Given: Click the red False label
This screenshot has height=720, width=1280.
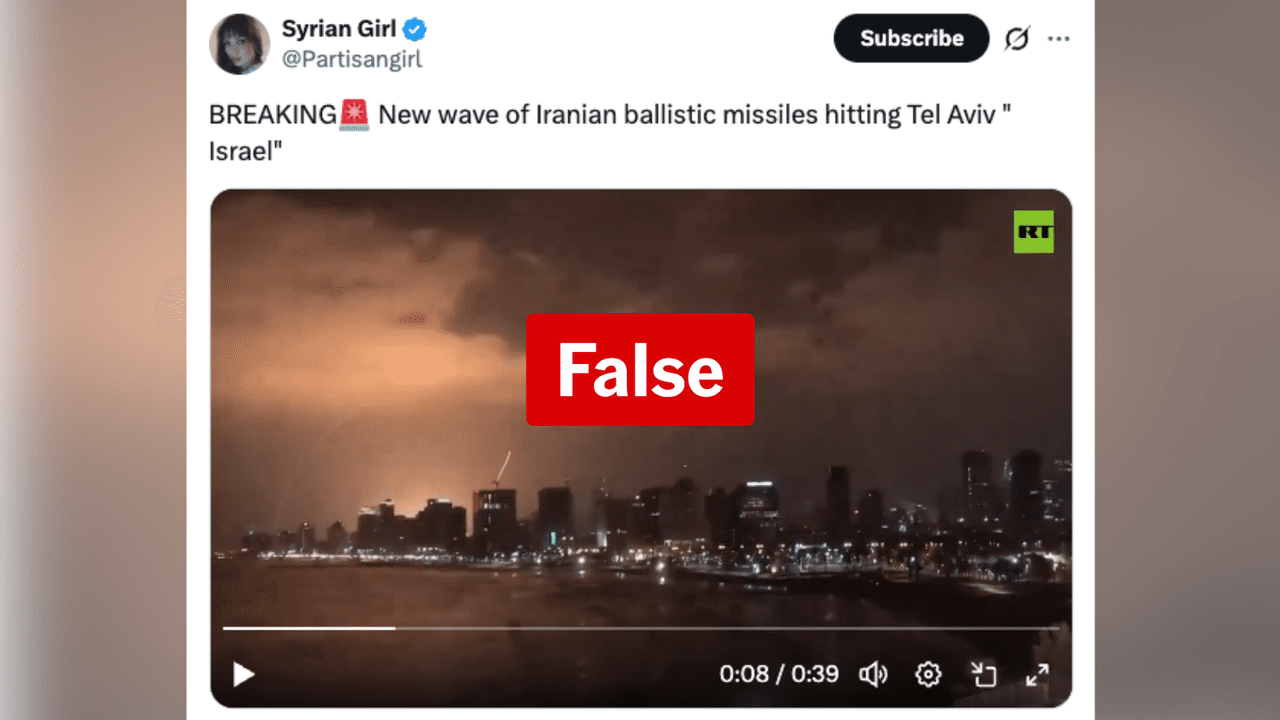Looking at the screenshot, I should pyautogui.click(x=640, y=369).
